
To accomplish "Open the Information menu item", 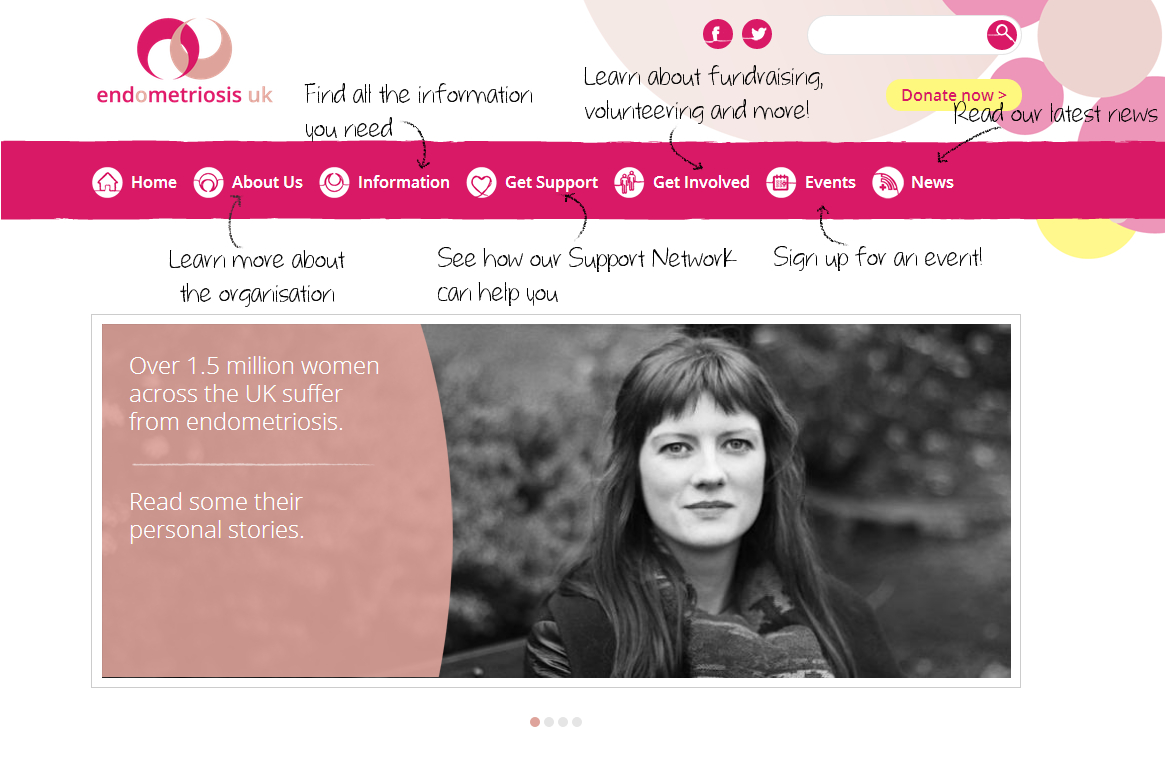I will 403,182.
